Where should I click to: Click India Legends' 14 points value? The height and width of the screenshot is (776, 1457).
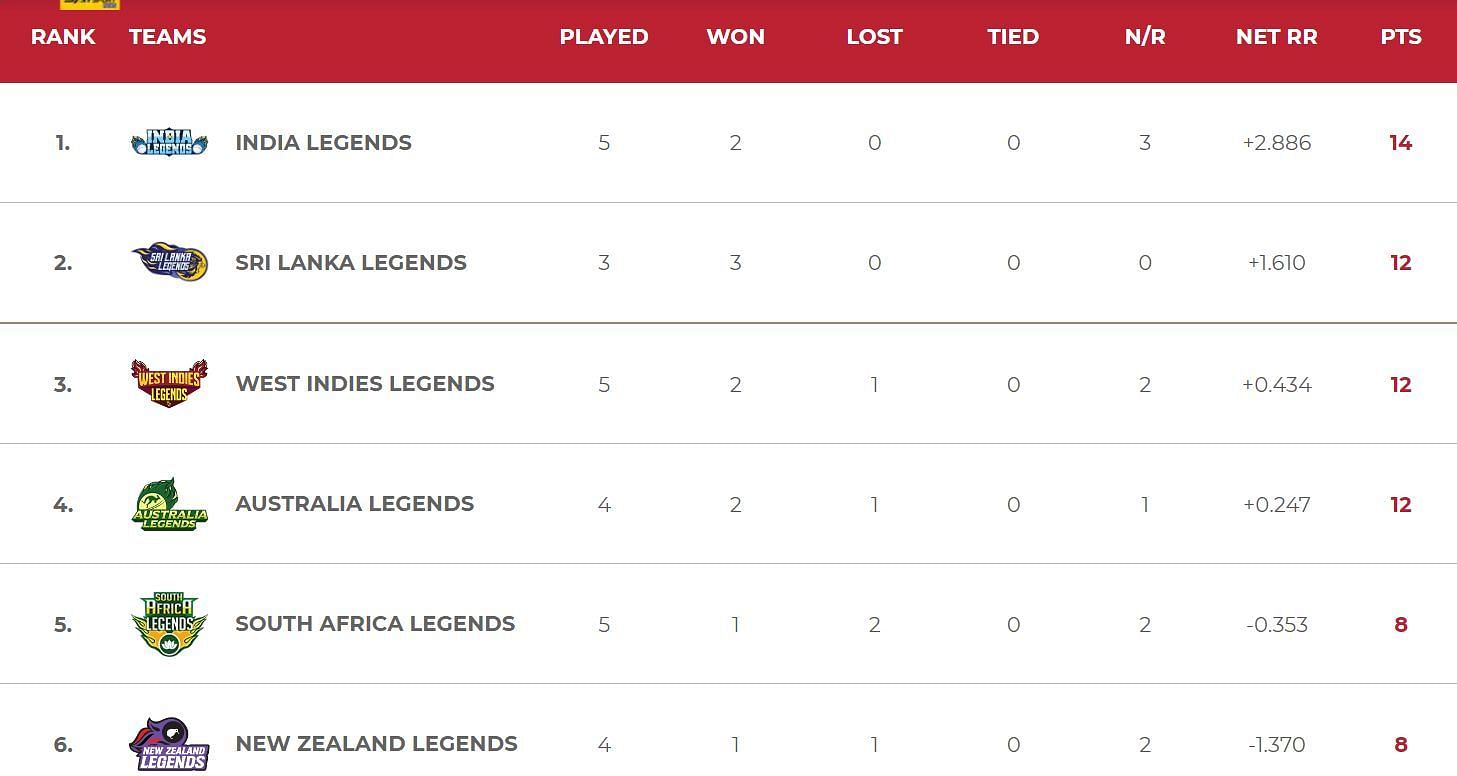[1401, 143]
